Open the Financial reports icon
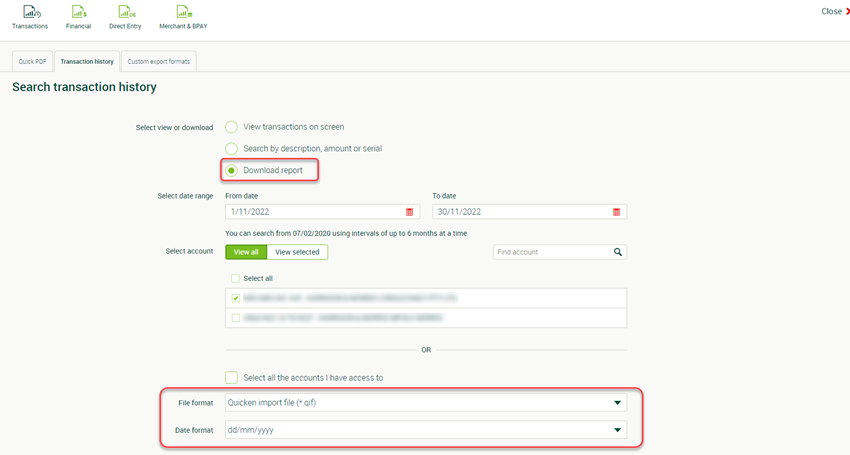 78,13
